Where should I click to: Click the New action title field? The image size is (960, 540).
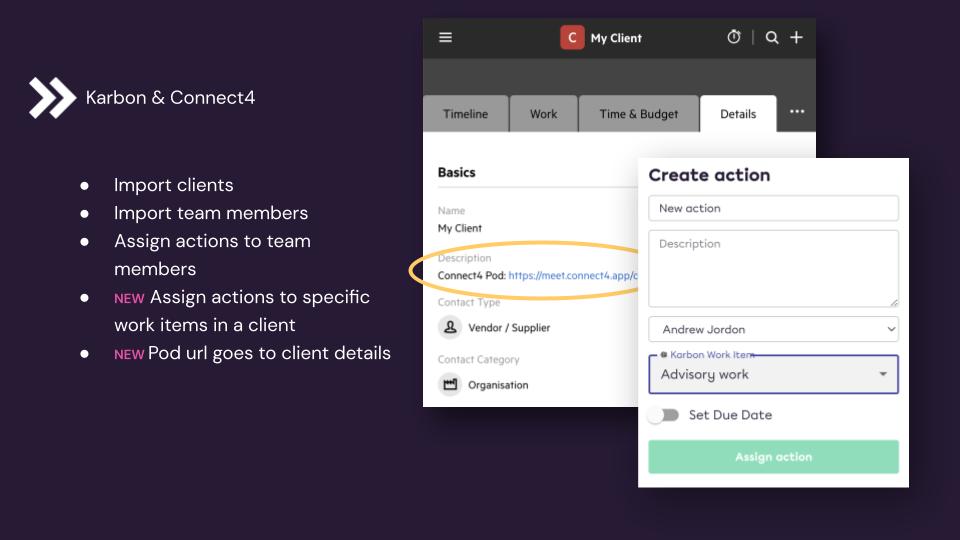(x=773, y=208)
